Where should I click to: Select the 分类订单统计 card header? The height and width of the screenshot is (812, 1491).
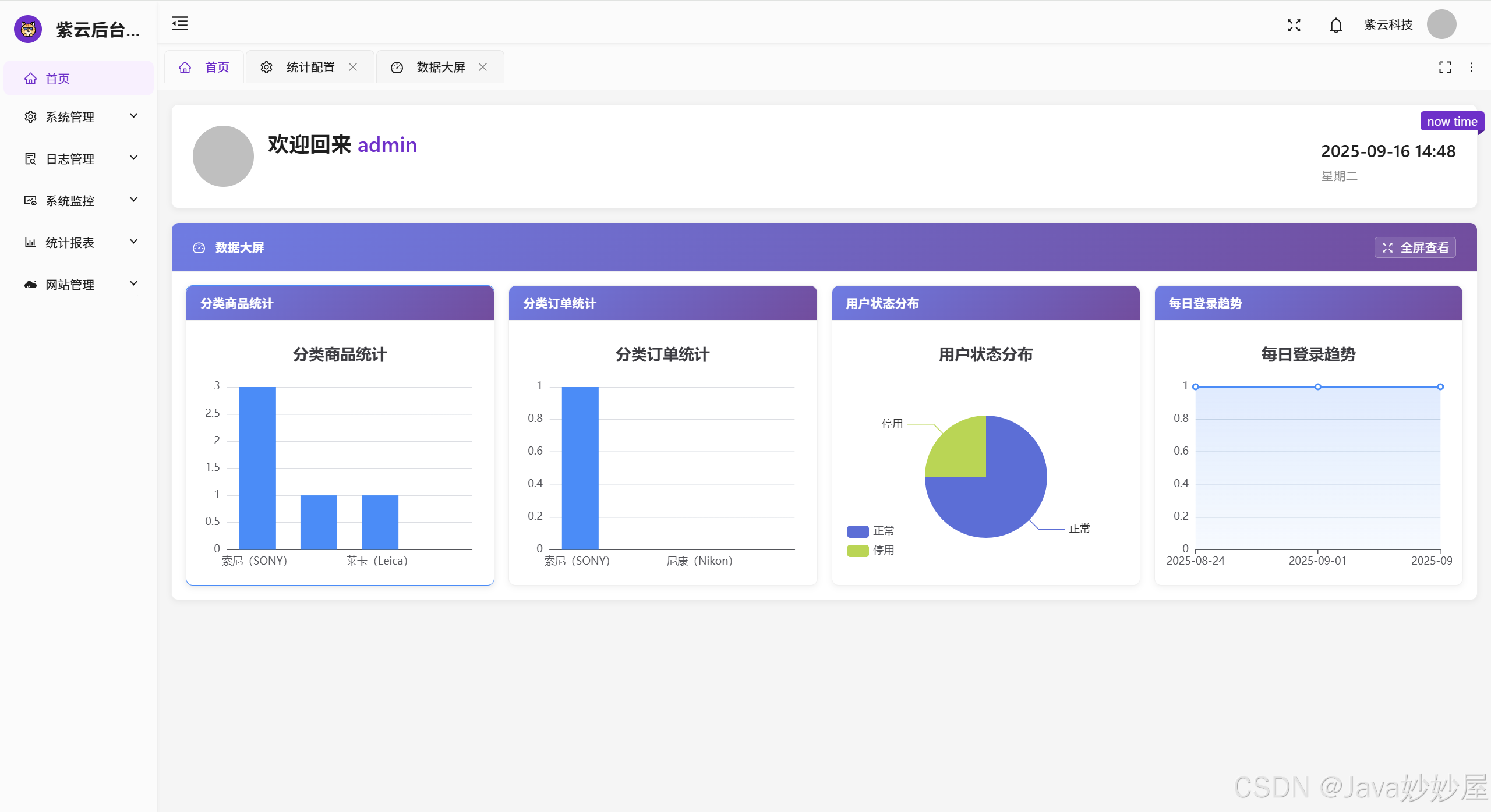click(663, 303)
